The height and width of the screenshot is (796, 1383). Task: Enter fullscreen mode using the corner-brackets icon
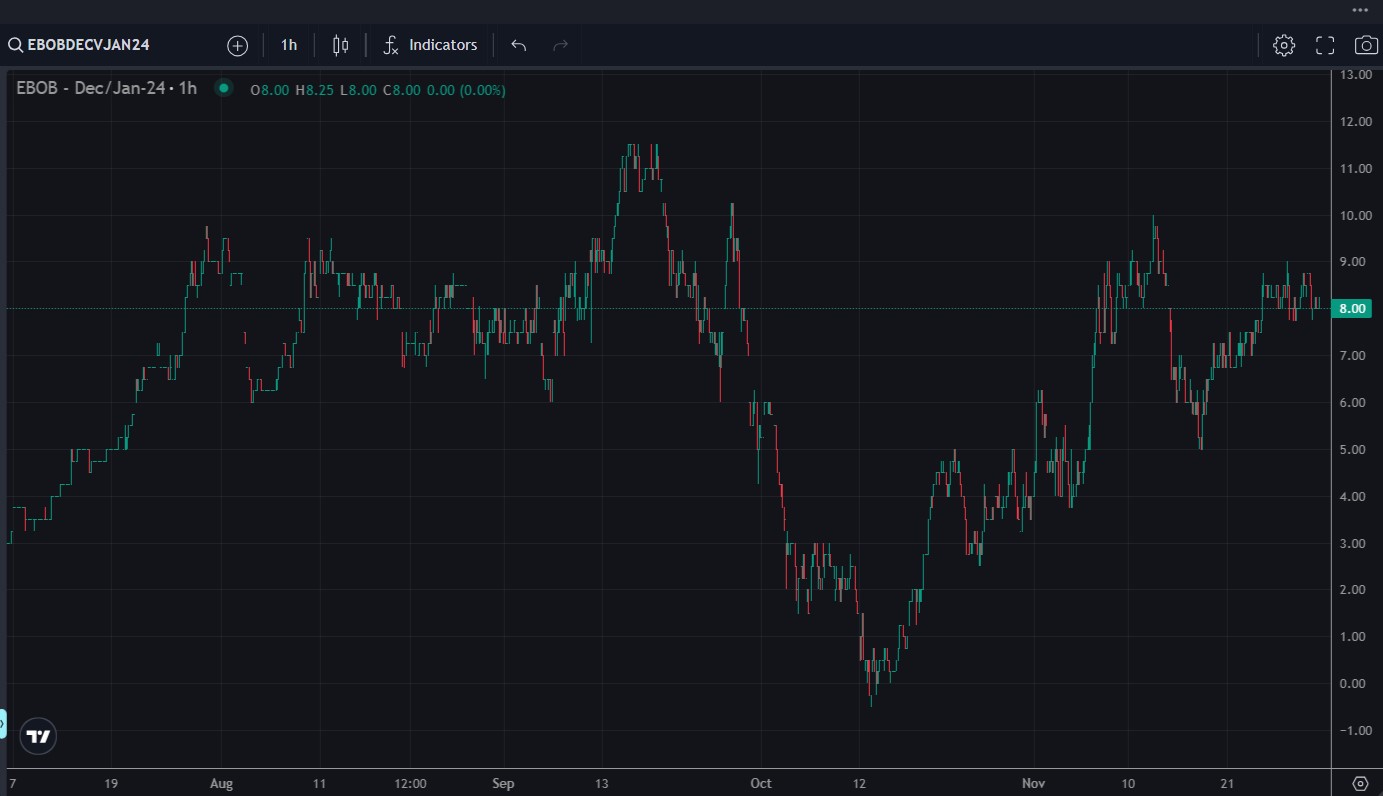tap(1325, 45)
